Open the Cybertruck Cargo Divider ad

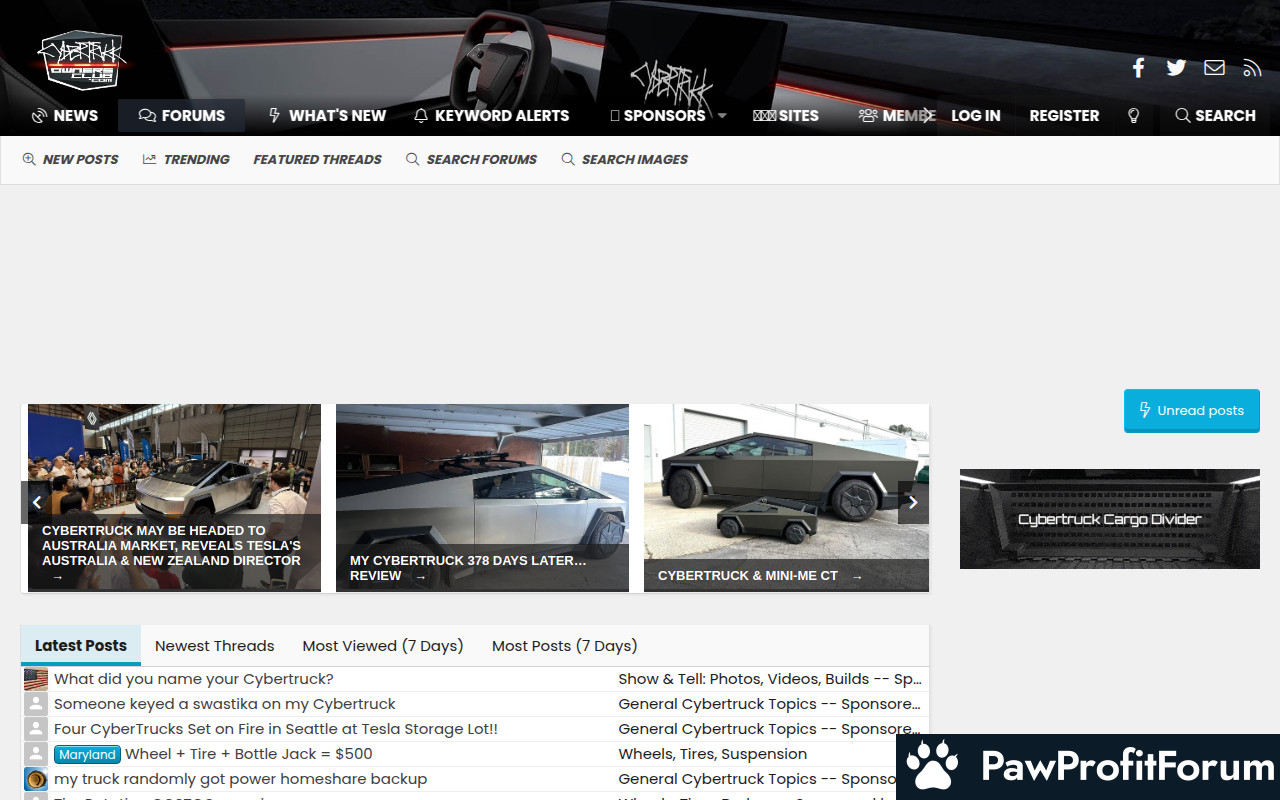click(x=1110, y=519)
